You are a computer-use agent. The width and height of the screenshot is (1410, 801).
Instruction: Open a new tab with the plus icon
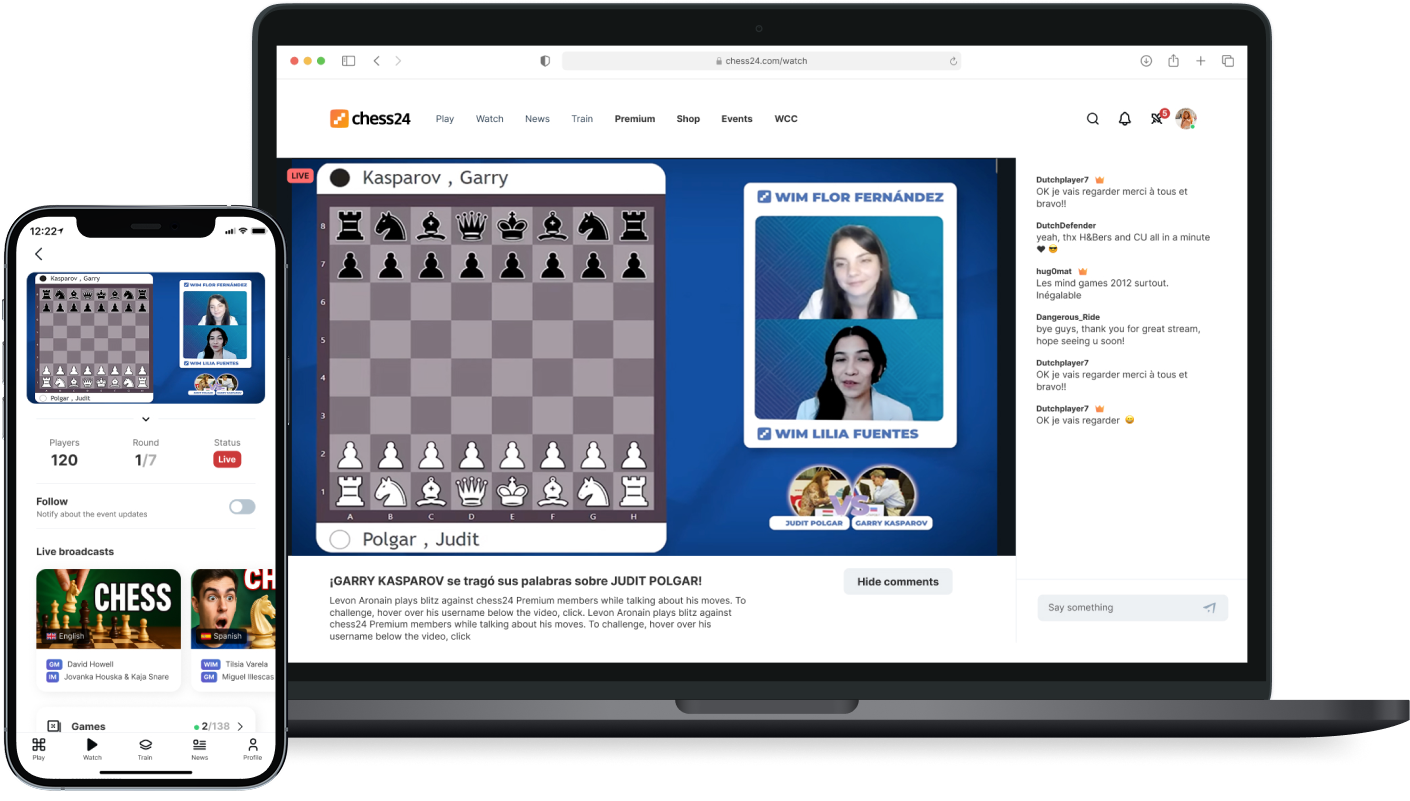(x=1201, y=61)
